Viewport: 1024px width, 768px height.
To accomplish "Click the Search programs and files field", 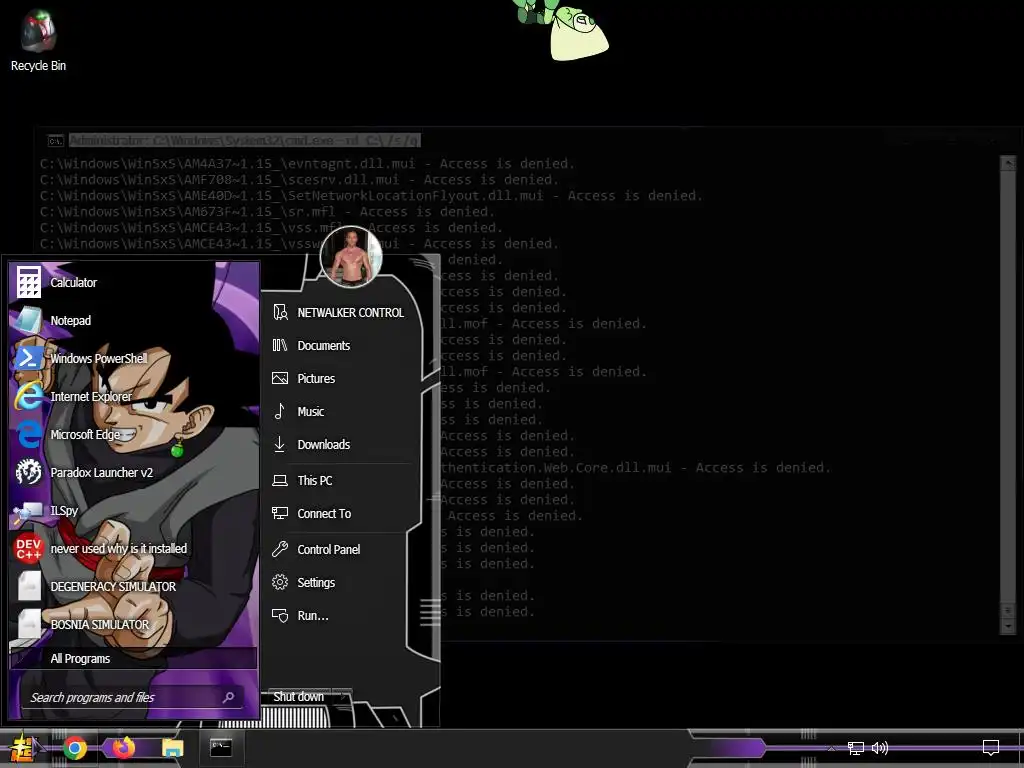I will pyautogui.click(x=133, y=697).
